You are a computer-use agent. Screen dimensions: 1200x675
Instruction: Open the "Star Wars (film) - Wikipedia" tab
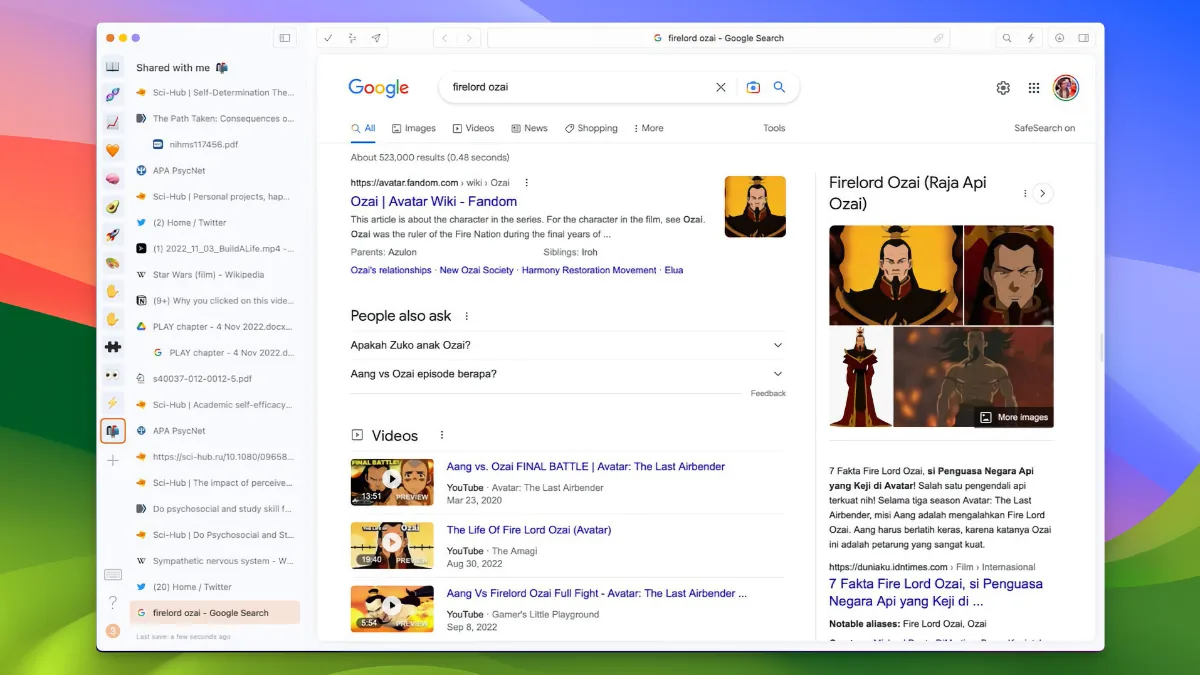(208, 275)
